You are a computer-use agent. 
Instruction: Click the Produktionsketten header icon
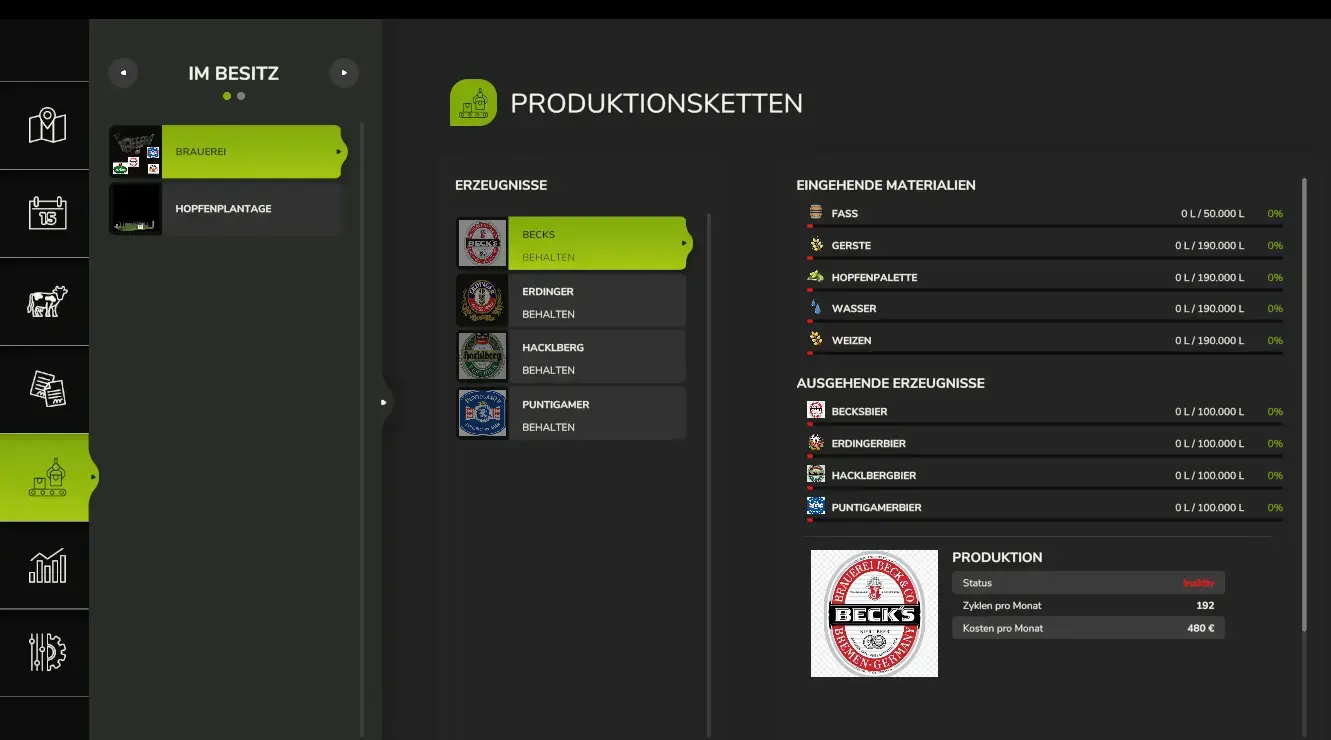(473, 102)
